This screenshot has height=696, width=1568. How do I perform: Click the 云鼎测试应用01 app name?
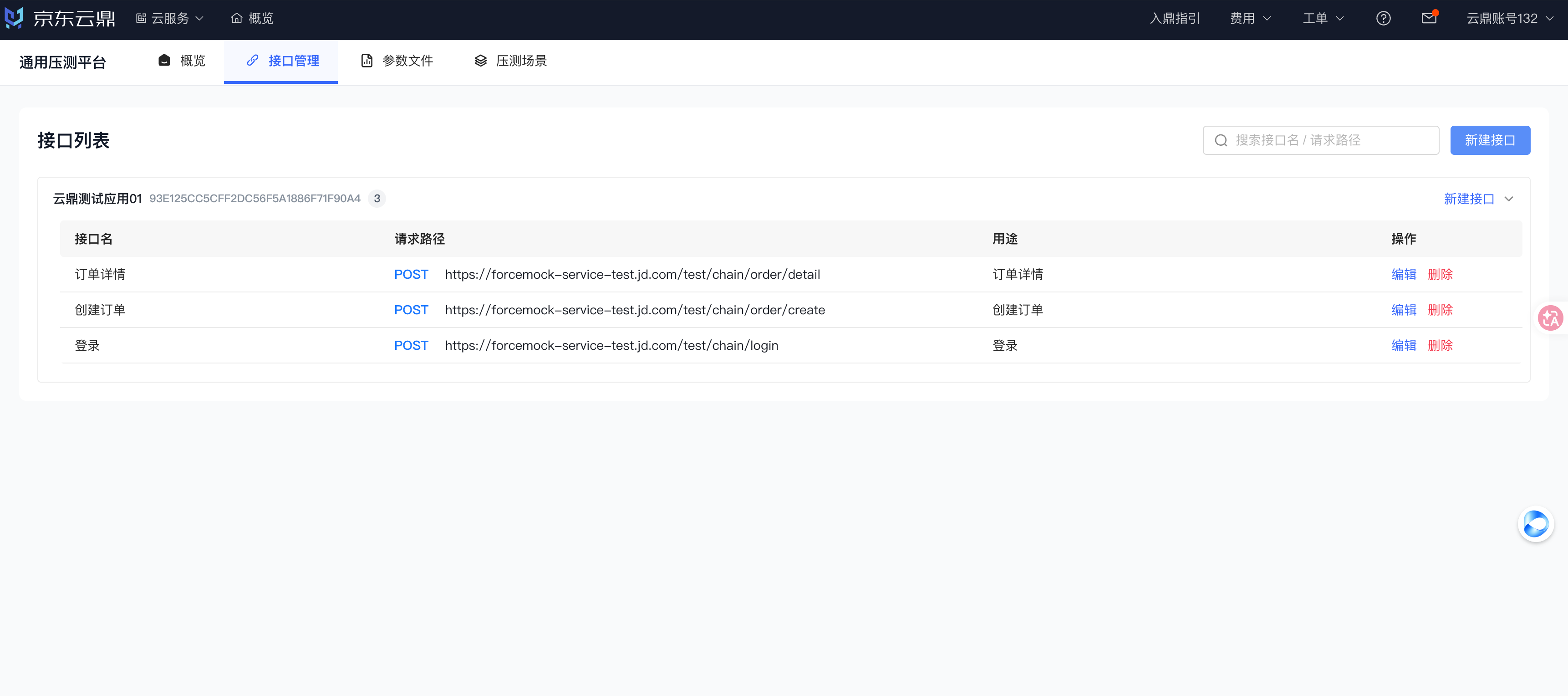(97, 199)
